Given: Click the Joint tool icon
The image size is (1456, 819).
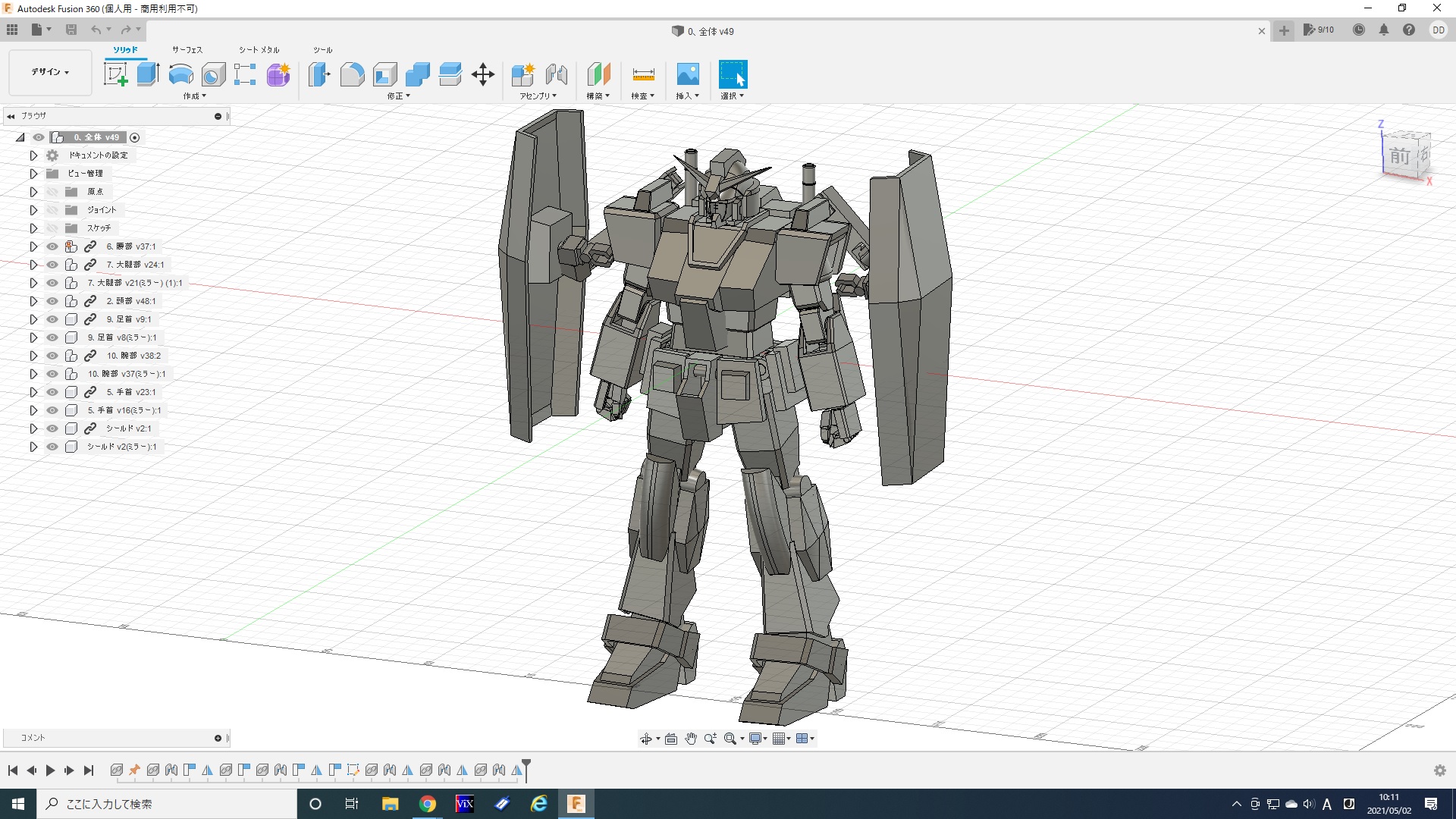Looking at the screenshot, I should 556,74.
